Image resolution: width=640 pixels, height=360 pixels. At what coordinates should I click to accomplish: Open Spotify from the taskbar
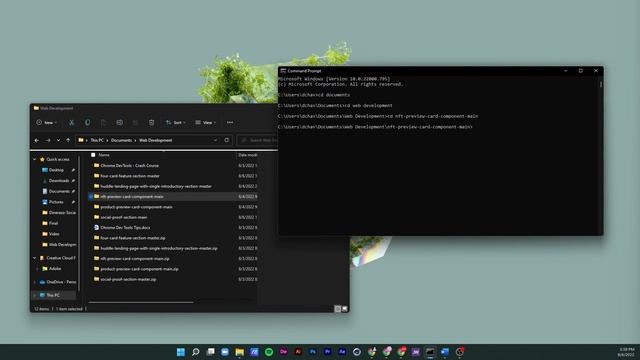click(269, 352)
